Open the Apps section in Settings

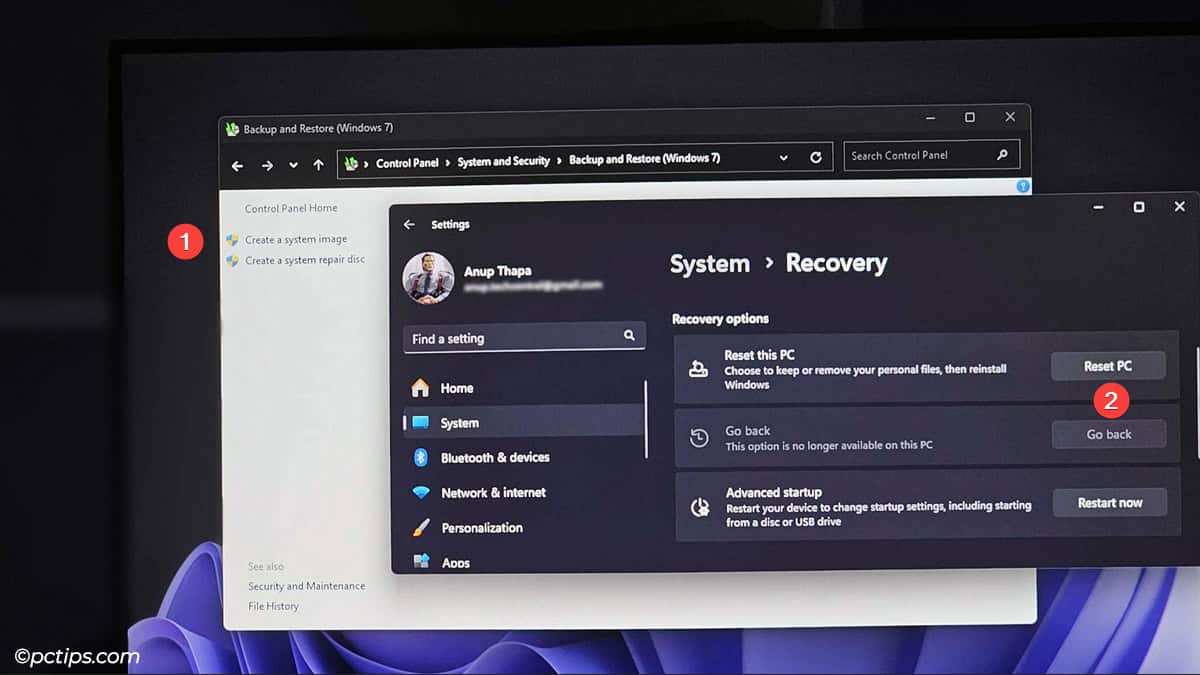coord(456,561)
